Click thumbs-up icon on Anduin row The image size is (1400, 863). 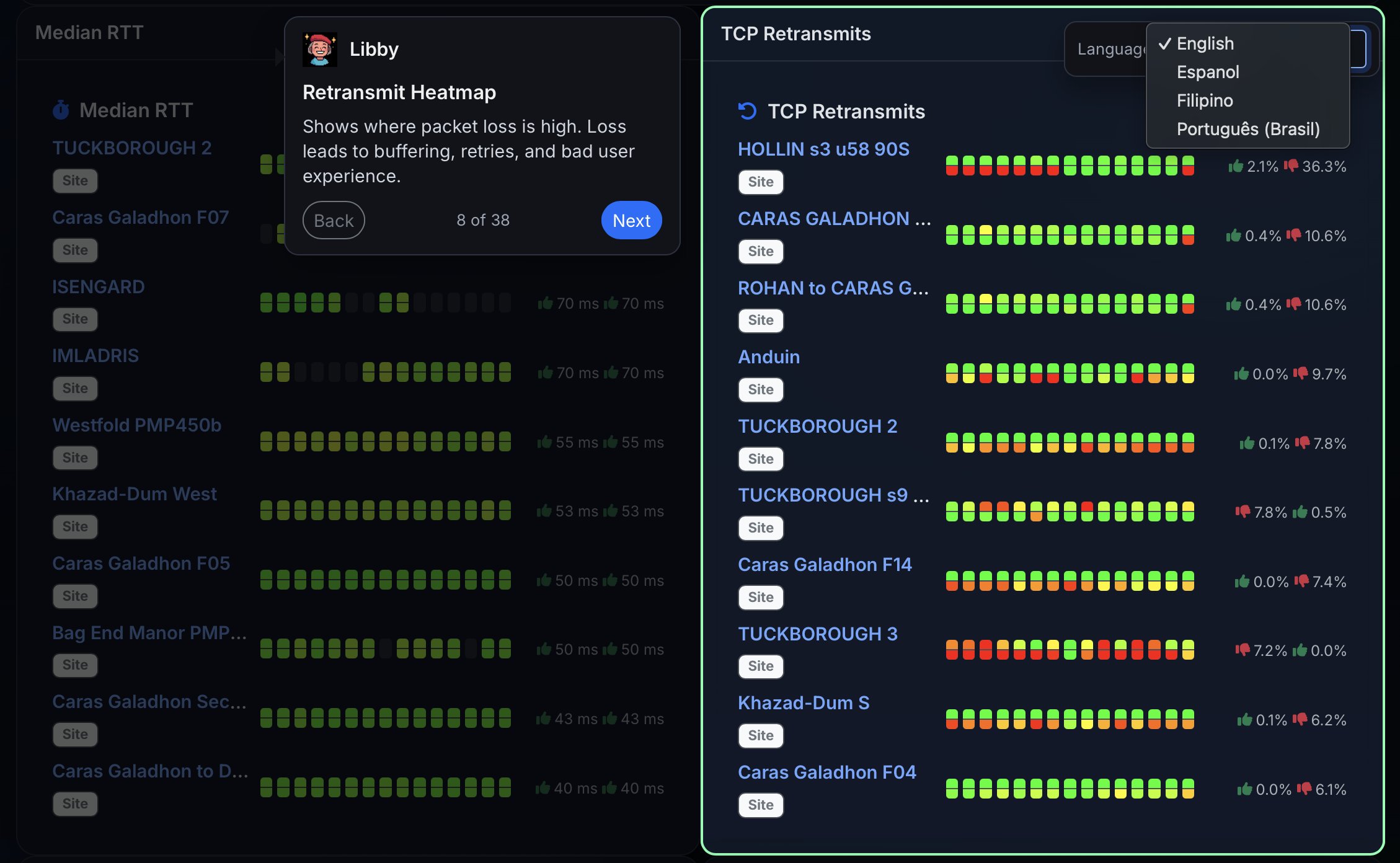coord(1241,373)
